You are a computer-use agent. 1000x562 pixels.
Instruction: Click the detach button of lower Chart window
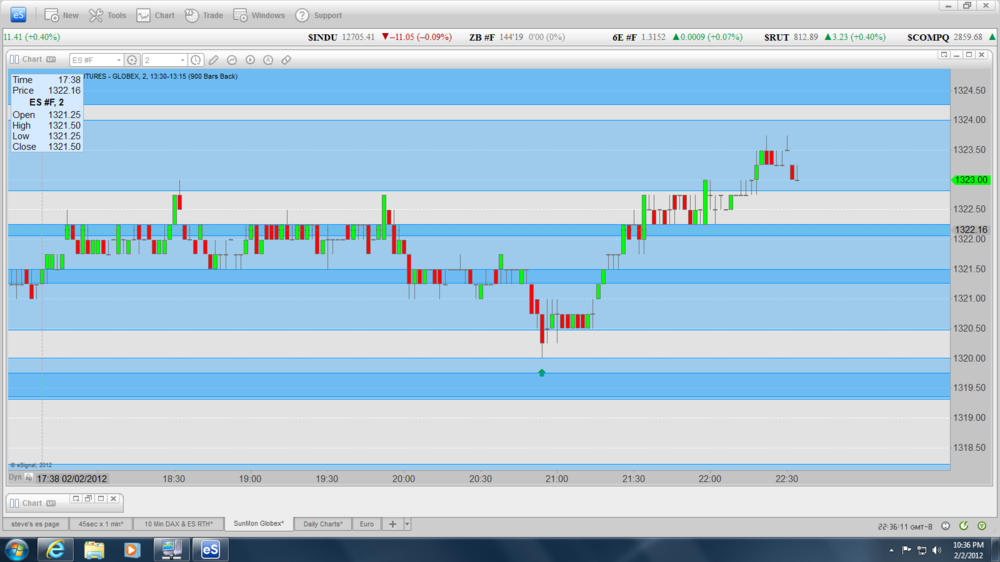pos(76,499)
